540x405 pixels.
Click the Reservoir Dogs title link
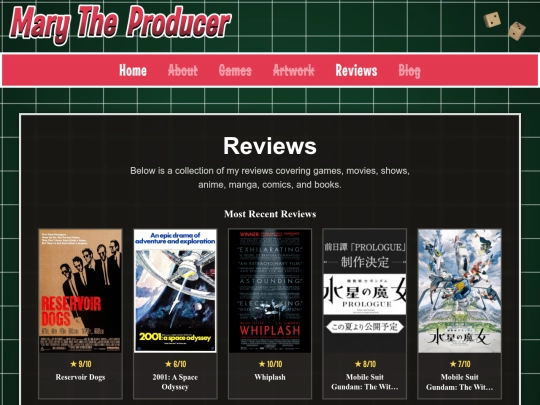[x=80, y=377]
